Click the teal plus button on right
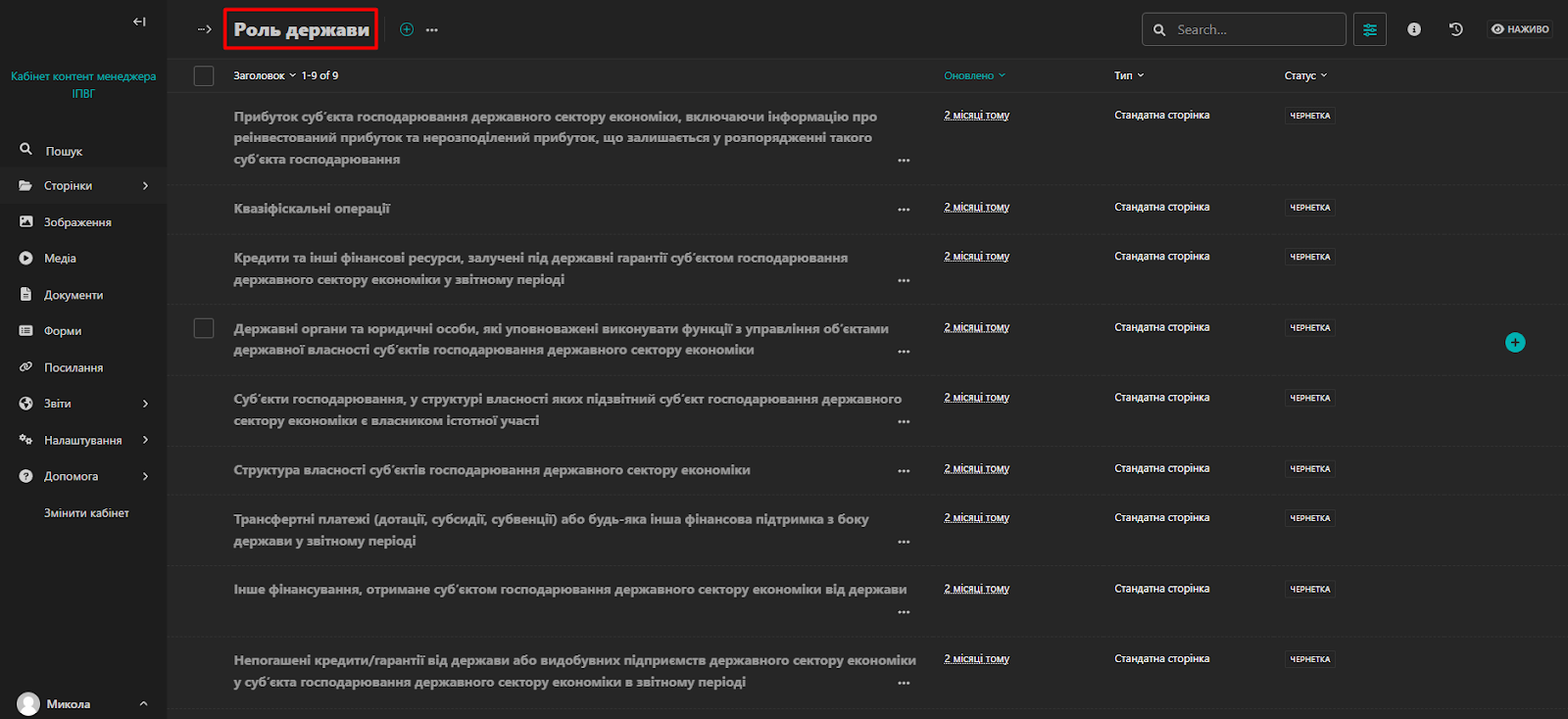Viewport: 1568px width, 719px height. (x=1515, y=342)
